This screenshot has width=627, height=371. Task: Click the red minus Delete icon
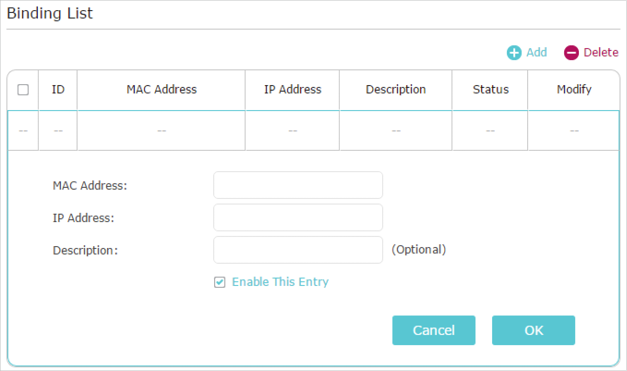[x=571, y=52]
